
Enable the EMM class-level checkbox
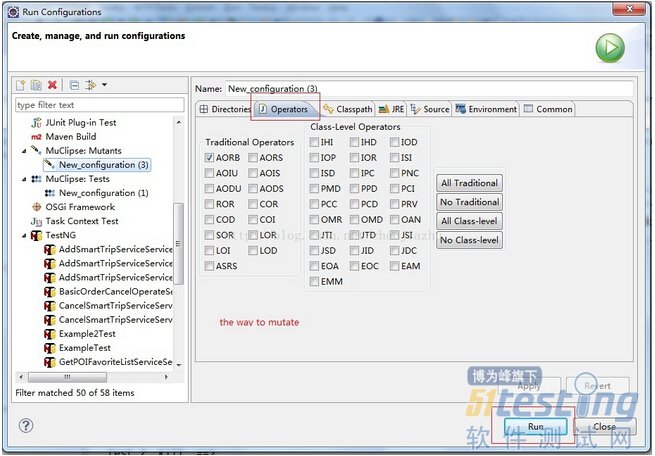pos(314,281)
